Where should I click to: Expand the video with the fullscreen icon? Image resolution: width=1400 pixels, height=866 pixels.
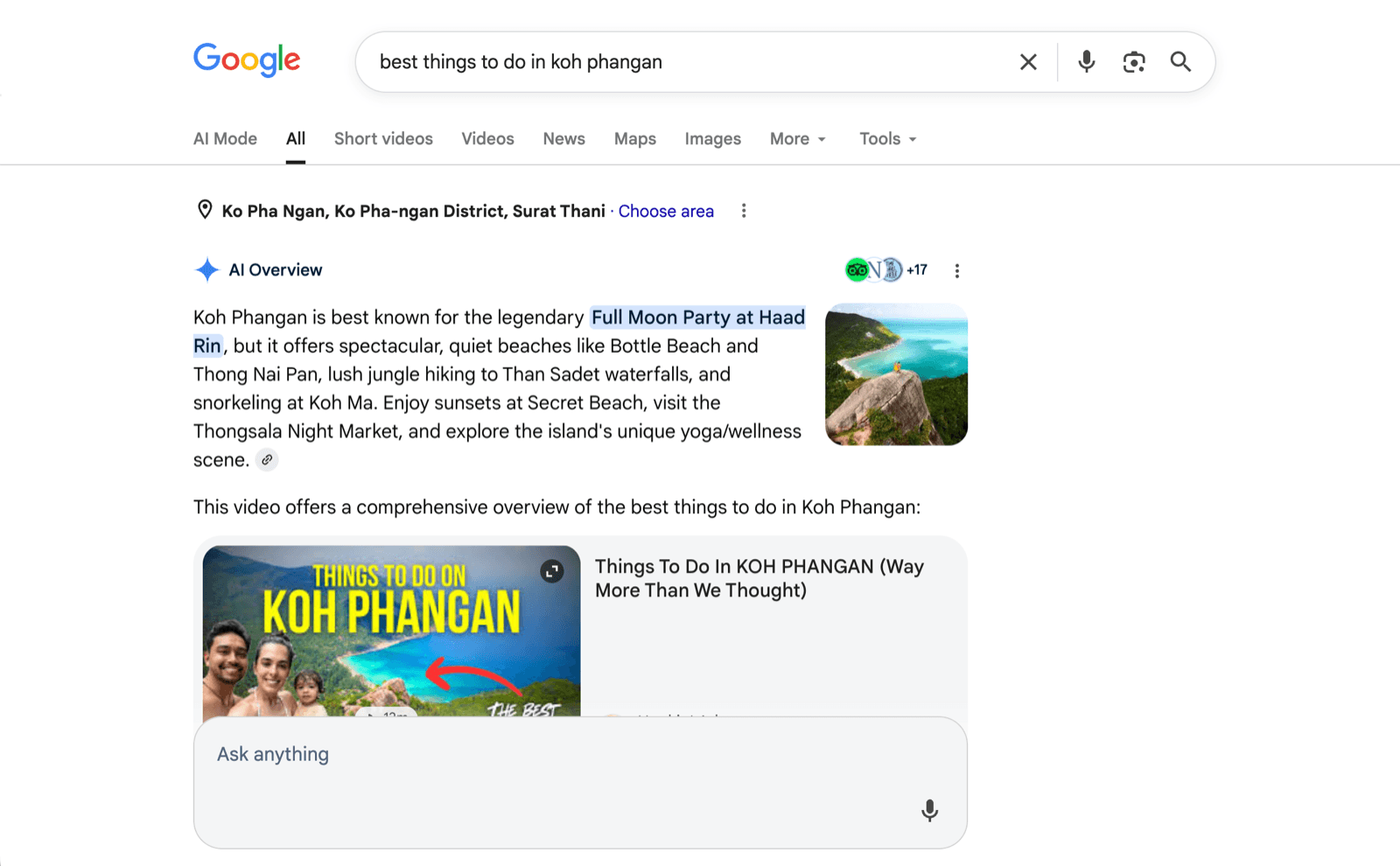(551, 571)
